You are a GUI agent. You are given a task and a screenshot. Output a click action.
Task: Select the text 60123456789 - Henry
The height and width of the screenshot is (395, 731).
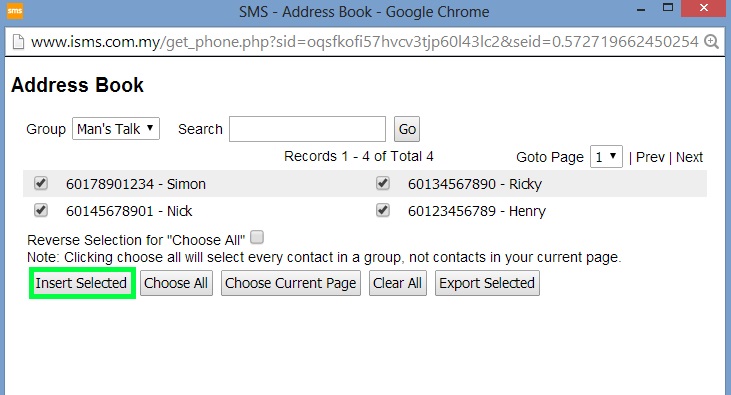pyautogui.click(x=476, y=211)
